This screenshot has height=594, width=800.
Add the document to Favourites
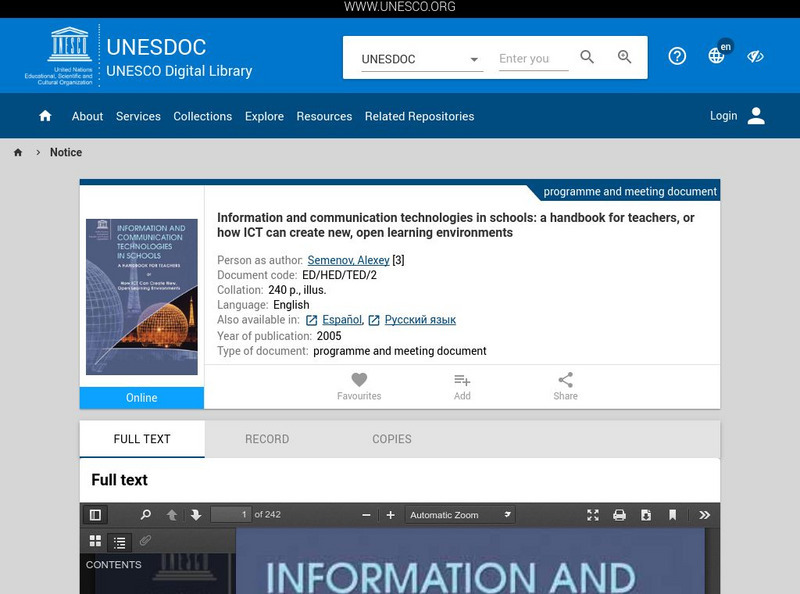(x=359, y=386)
